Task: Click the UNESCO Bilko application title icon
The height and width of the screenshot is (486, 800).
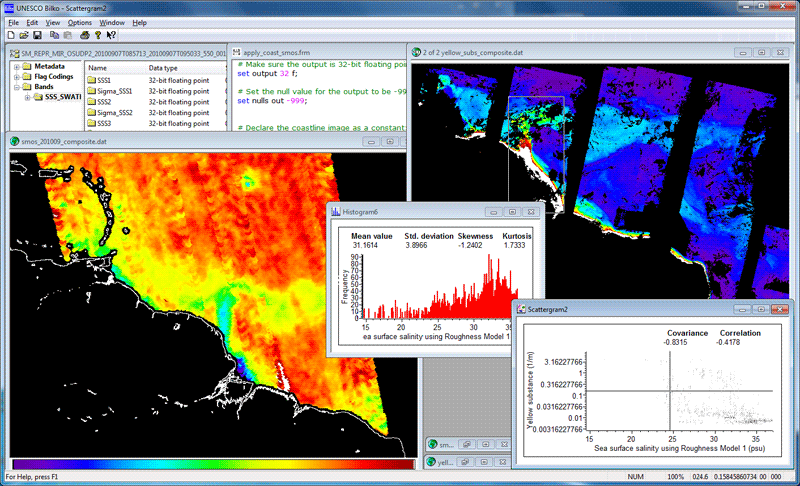Action: [x=9, y=8]
